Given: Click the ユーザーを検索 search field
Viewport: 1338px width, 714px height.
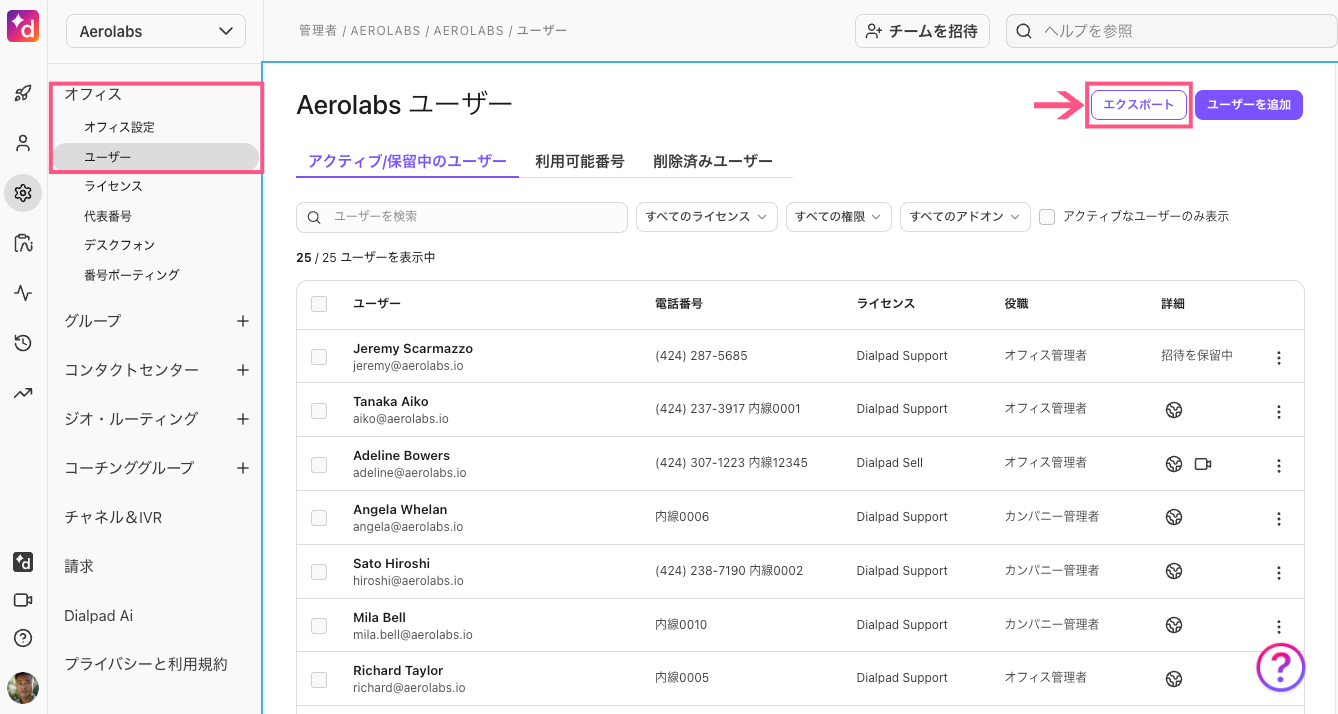Looking at the screenshot, I should (x=462, y=217).
